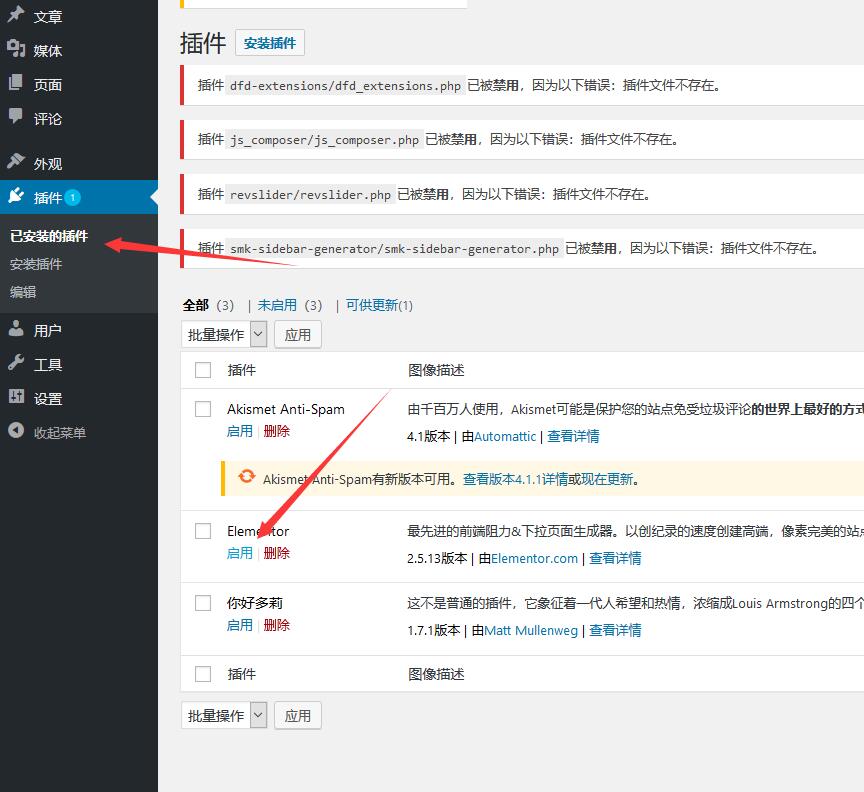Image resolution: width=864 pixels, height=792 pixels.
Task: Activate Elementor via 启用 link
Action: (x=240, y=553)
